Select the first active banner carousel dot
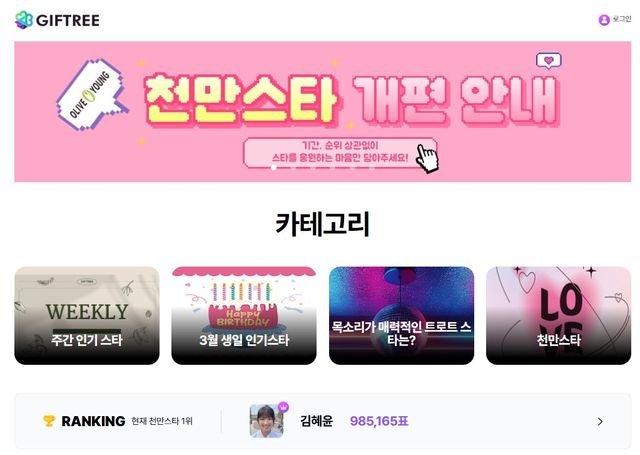This screenshot has width=640, height=455. pyautogui.click(x=274, y=168)
